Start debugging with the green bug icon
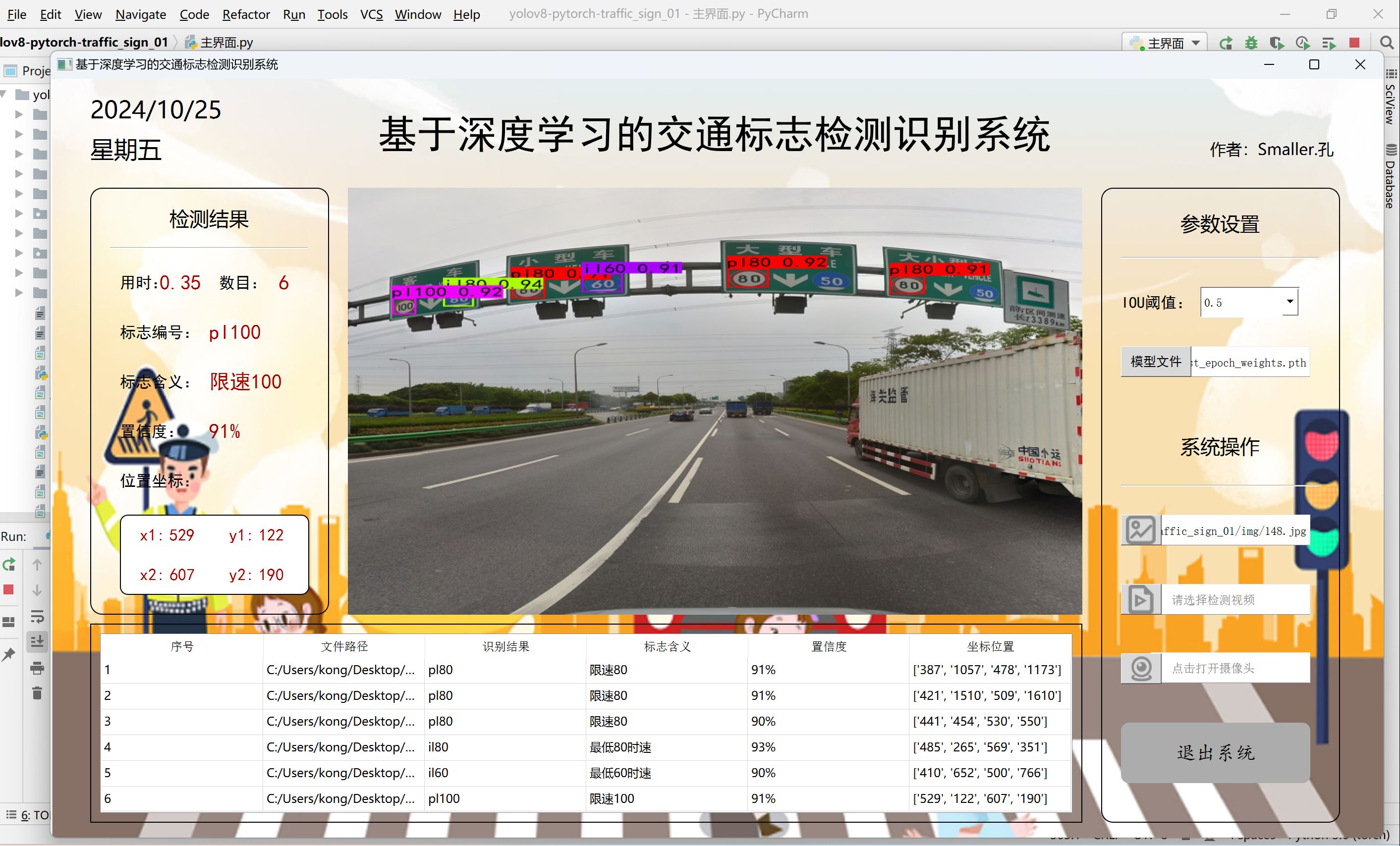The width and height of the screenshot is (1400, 846). pos(1251,43)
